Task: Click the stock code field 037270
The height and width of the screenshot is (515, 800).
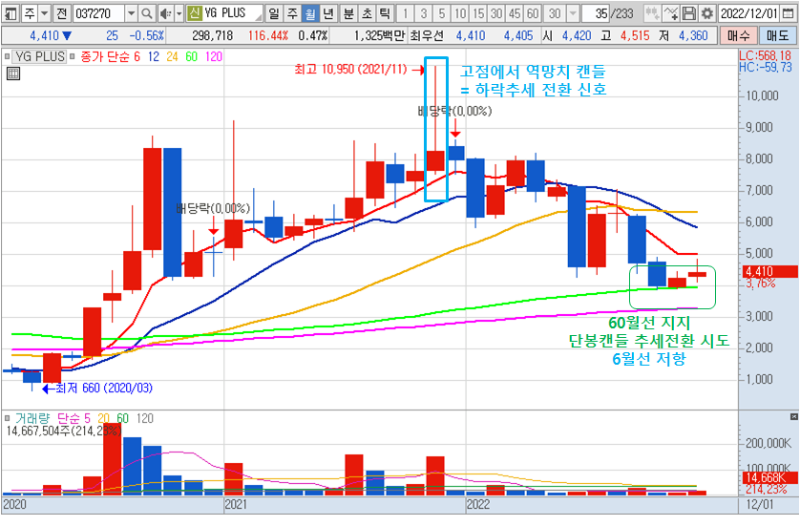Action: coord(99,13)
